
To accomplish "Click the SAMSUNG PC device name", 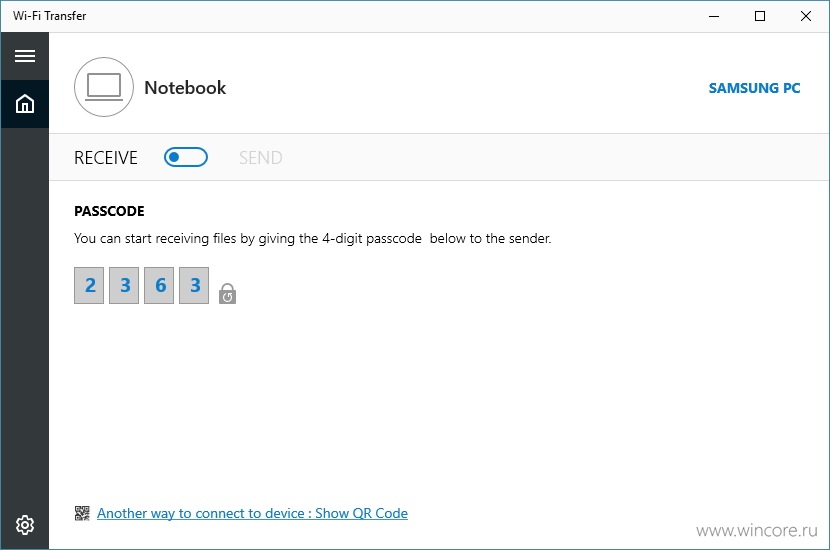I will (x=754, y=88).
